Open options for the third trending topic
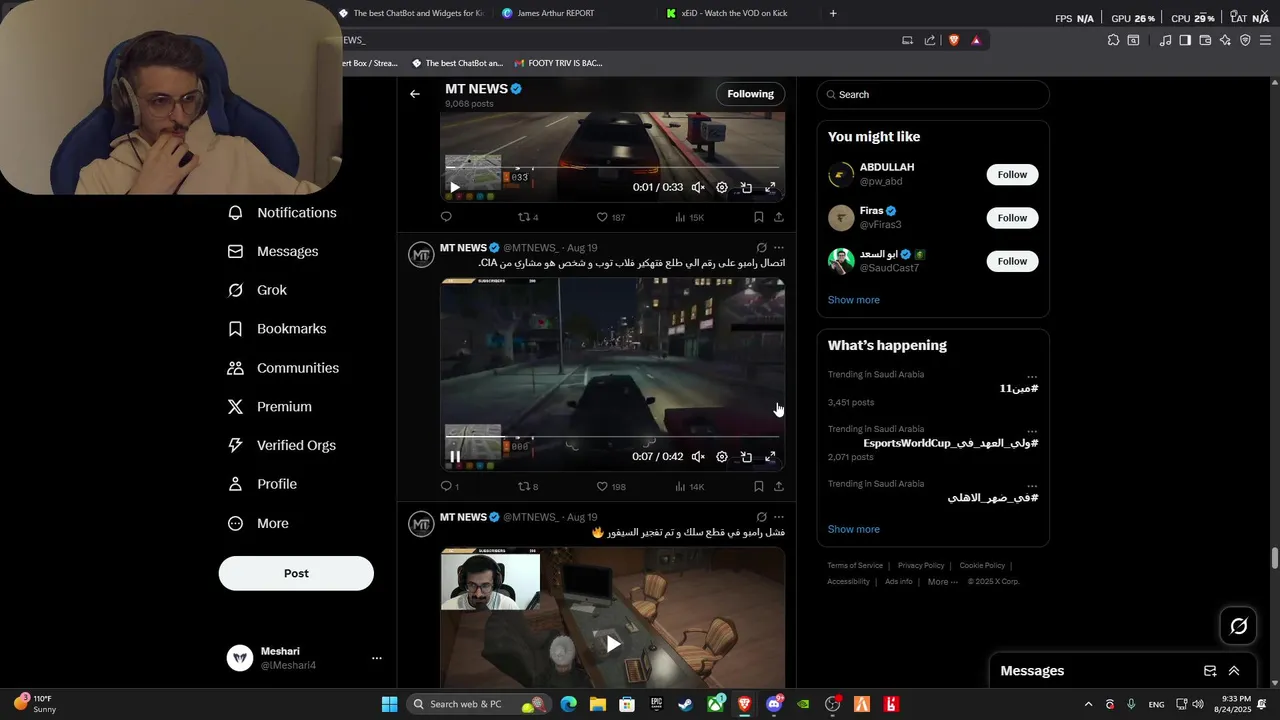The image size is (1280, 720). click(1032, 485)
